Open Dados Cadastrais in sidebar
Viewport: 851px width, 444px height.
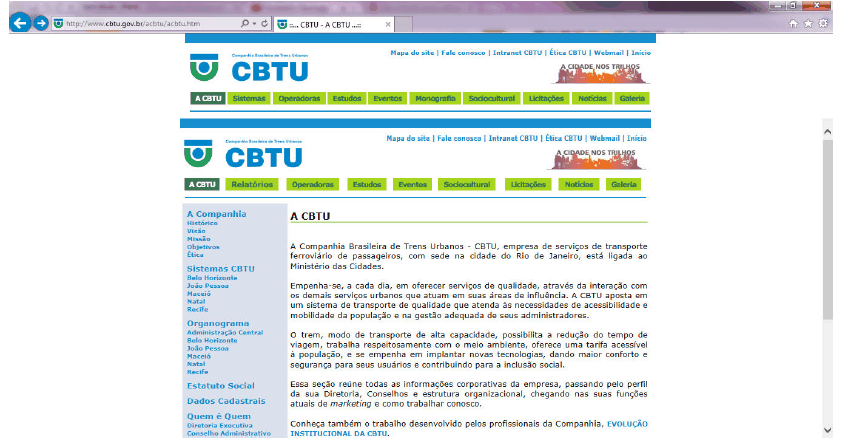point(226,401)
